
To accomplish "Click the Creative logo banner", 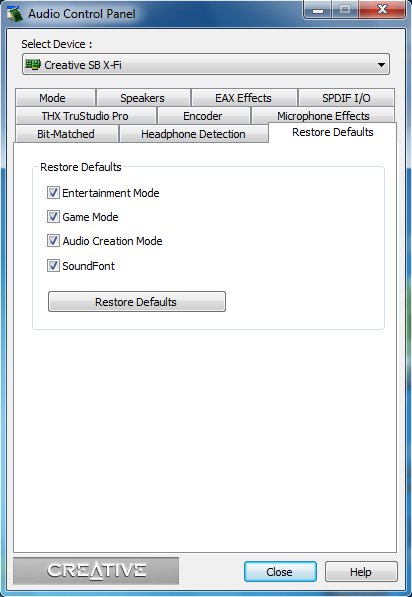I will [96, 571].
